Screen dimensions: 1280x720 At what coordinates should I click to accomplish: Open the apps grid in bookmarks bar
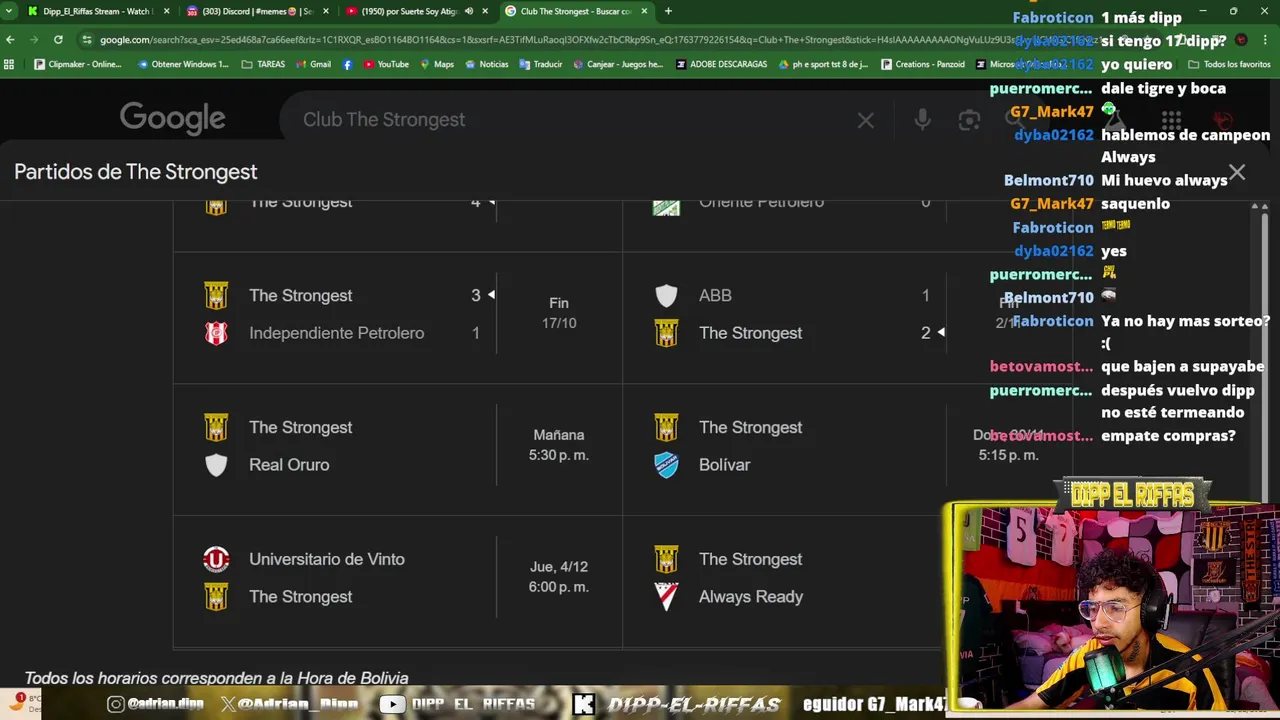(x=9, y=64)
